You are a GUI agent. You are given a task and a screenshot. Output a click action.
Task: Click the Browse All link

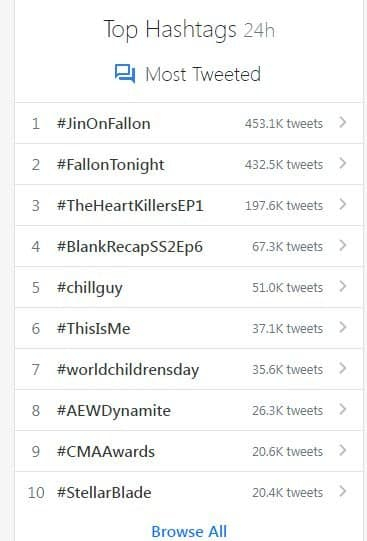coord(189,531)
